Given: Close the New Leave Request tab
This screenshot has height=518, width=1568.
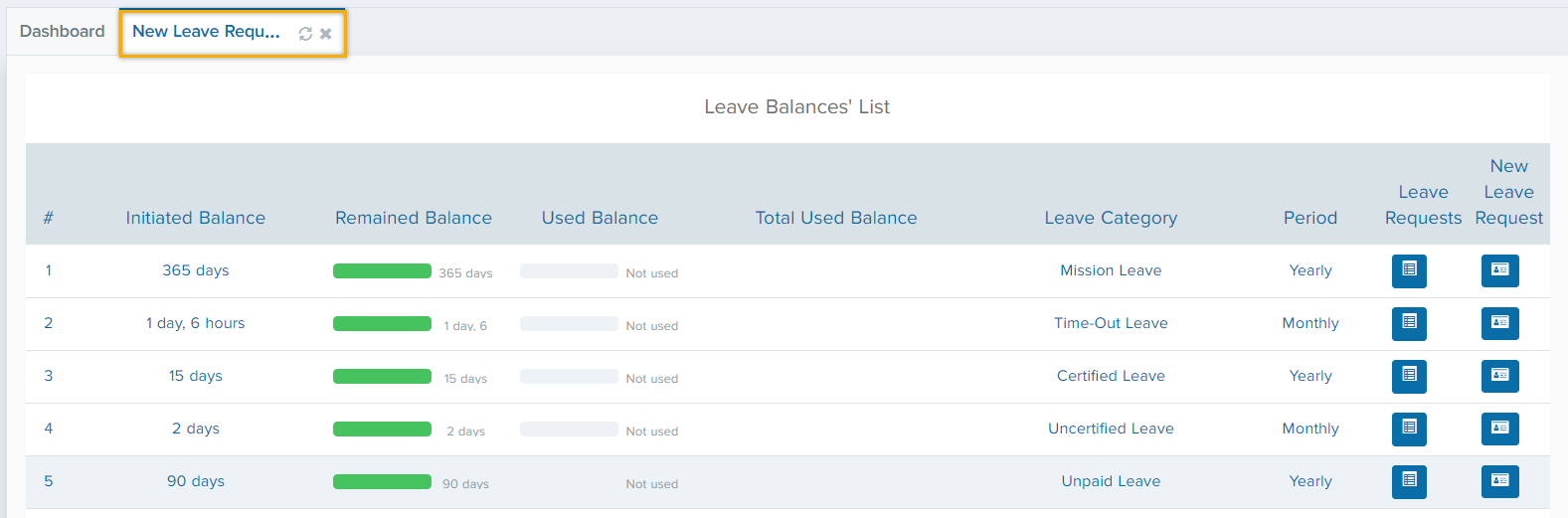Looking at the screenshot, I should [x=325, y=34].
